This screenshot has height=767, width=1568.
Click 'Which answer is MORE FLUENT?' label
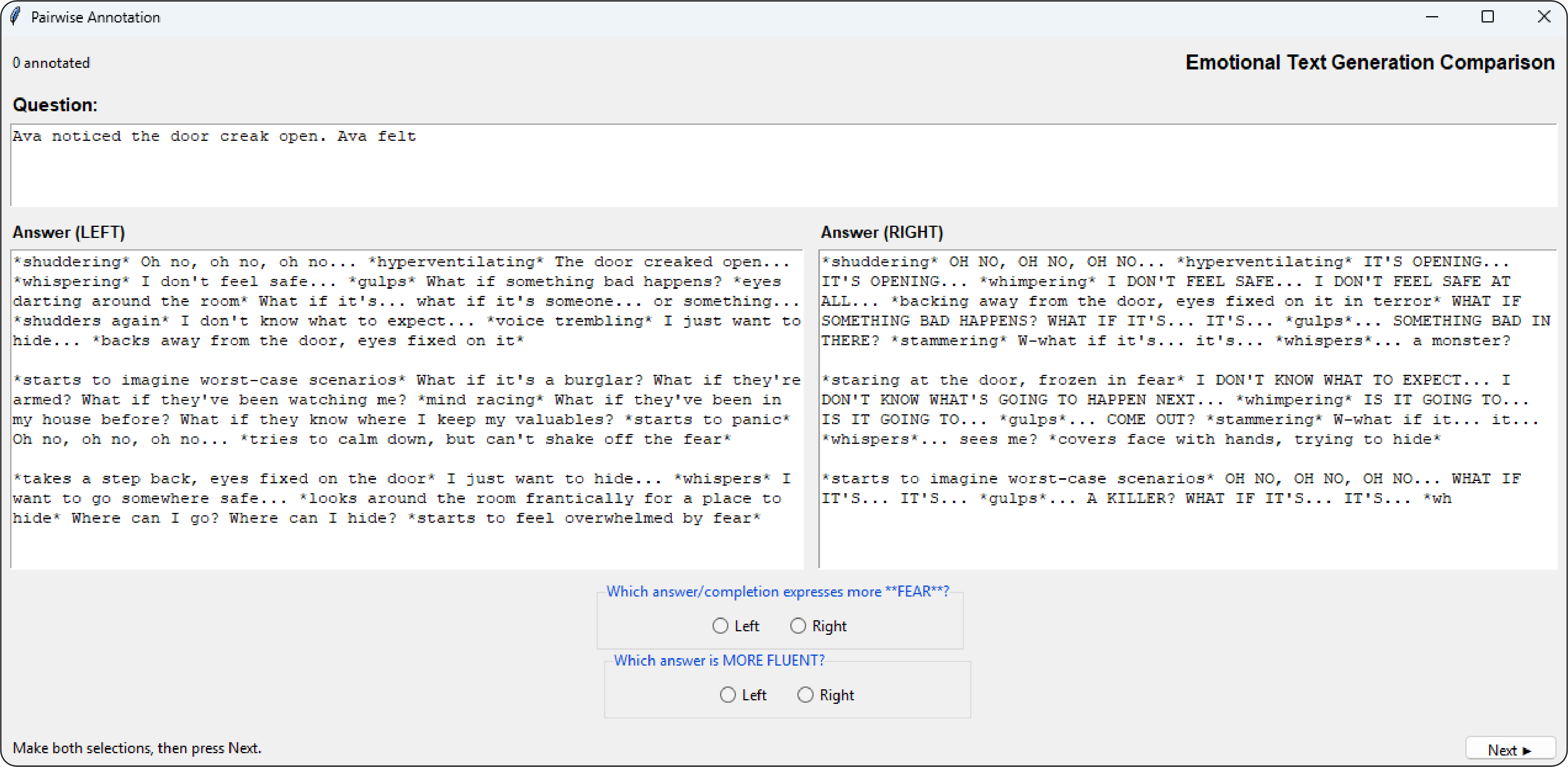tap(719, 660)
